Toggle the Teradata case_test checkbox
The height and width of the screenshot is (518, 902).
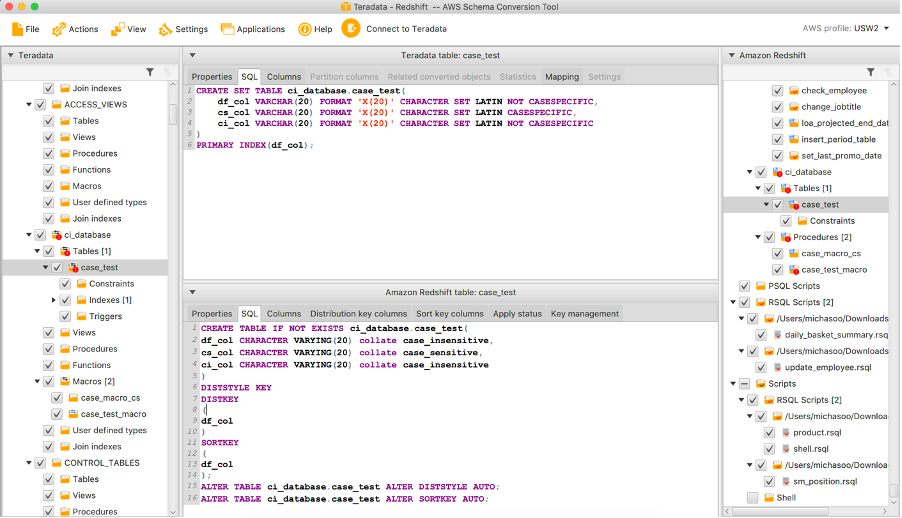(57, 268)
